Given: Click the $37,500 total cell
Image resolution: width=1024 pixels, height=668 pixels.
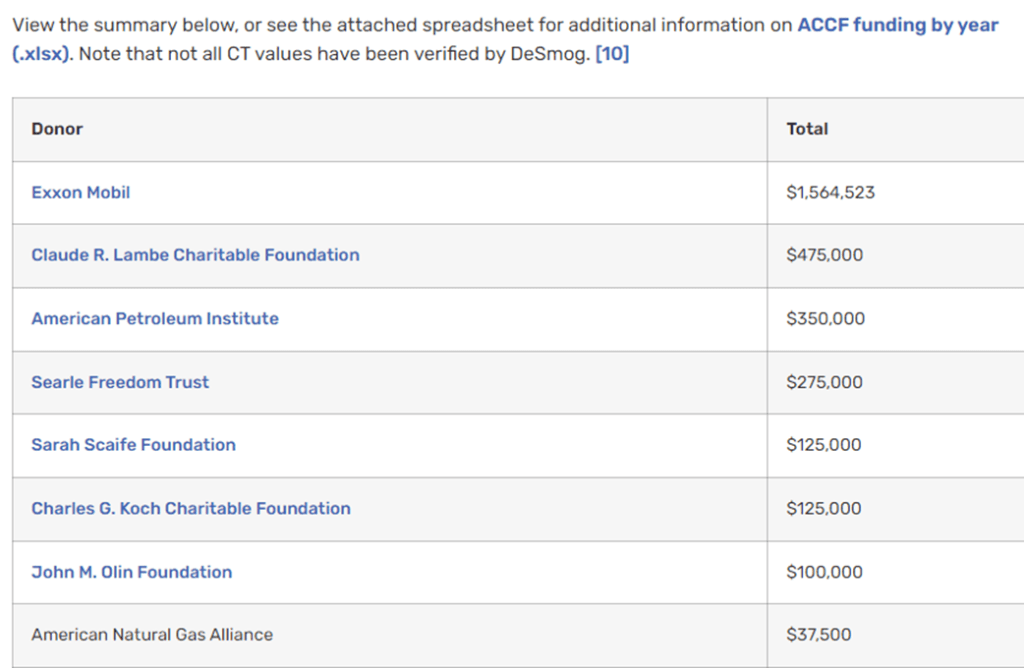Looking at the screenshot, I should coord(819,634).
